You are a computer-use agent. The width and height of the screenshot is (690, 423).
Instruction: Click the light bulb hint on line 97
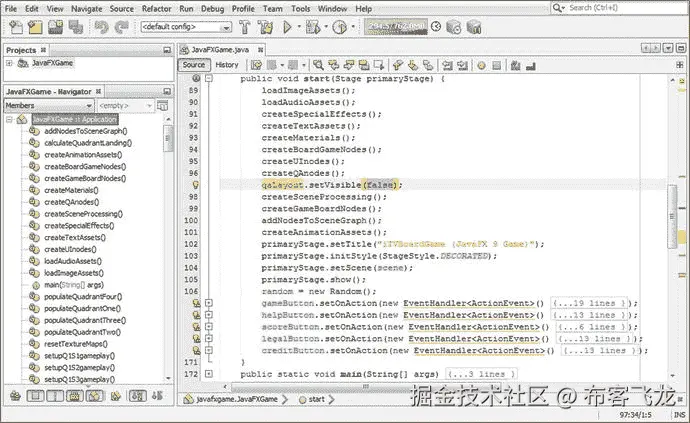(195, 185)
